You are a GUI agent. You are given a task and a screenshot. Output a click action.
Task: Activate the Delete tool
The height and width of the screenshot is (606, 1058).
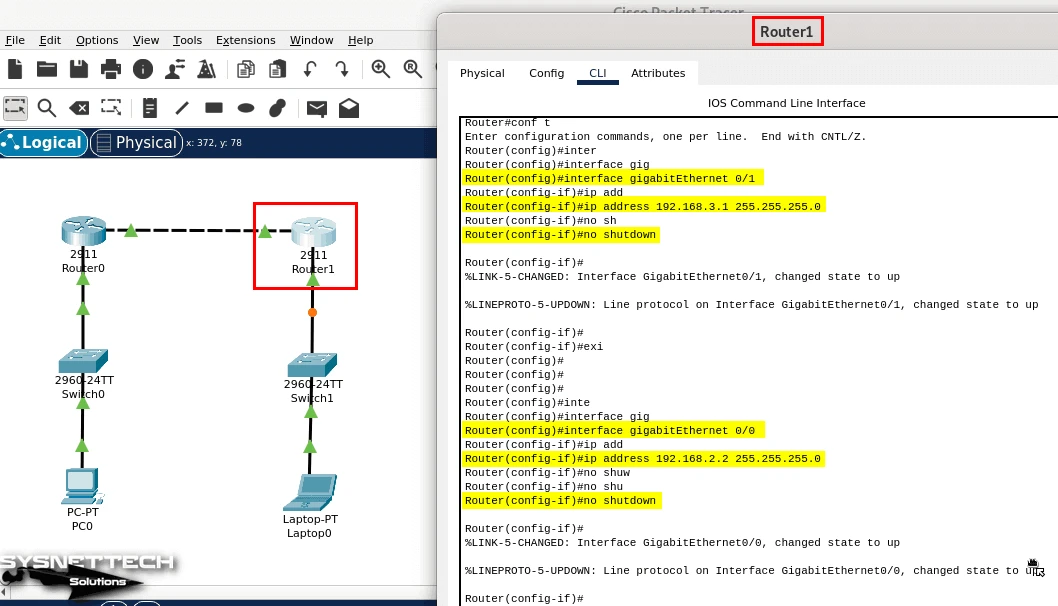tap(80, 108)
